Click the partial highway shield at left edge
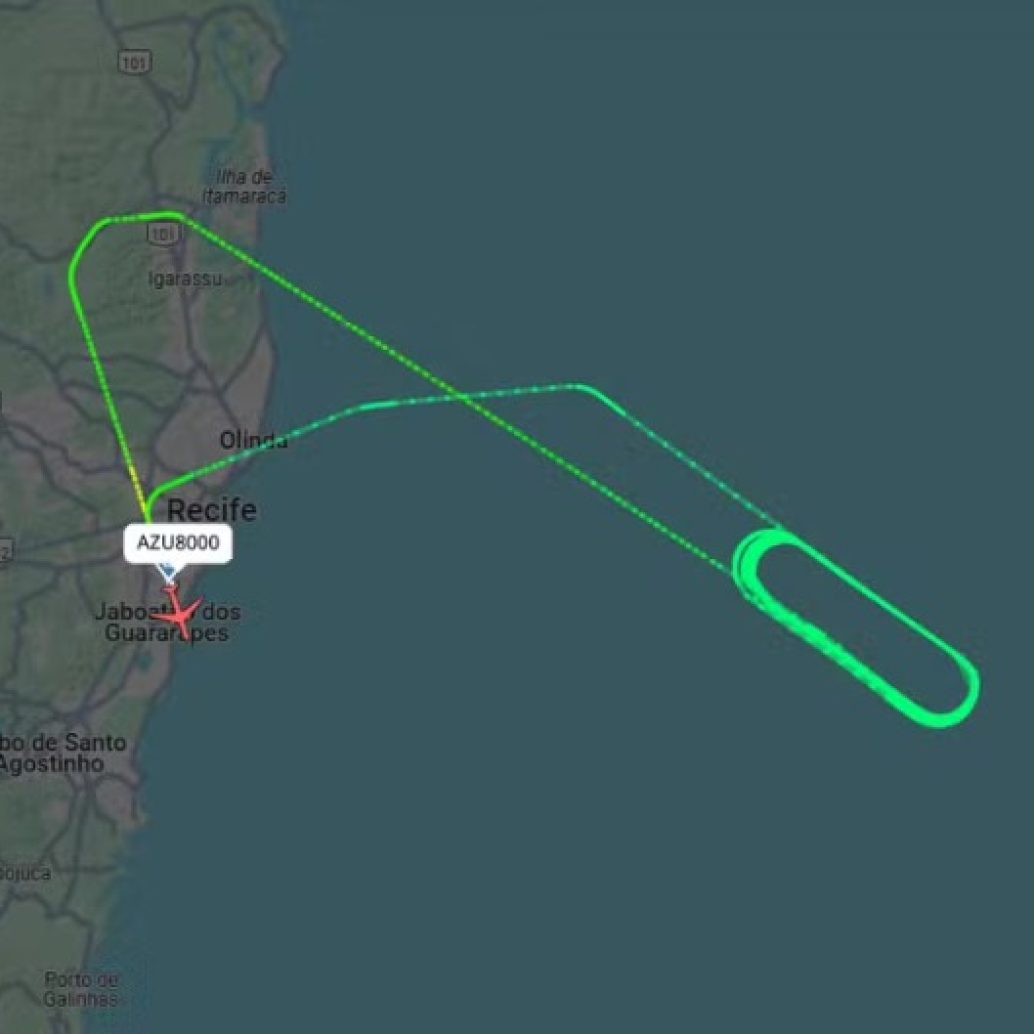This screenshot has width=1034, height=1034. pos(5,552)
